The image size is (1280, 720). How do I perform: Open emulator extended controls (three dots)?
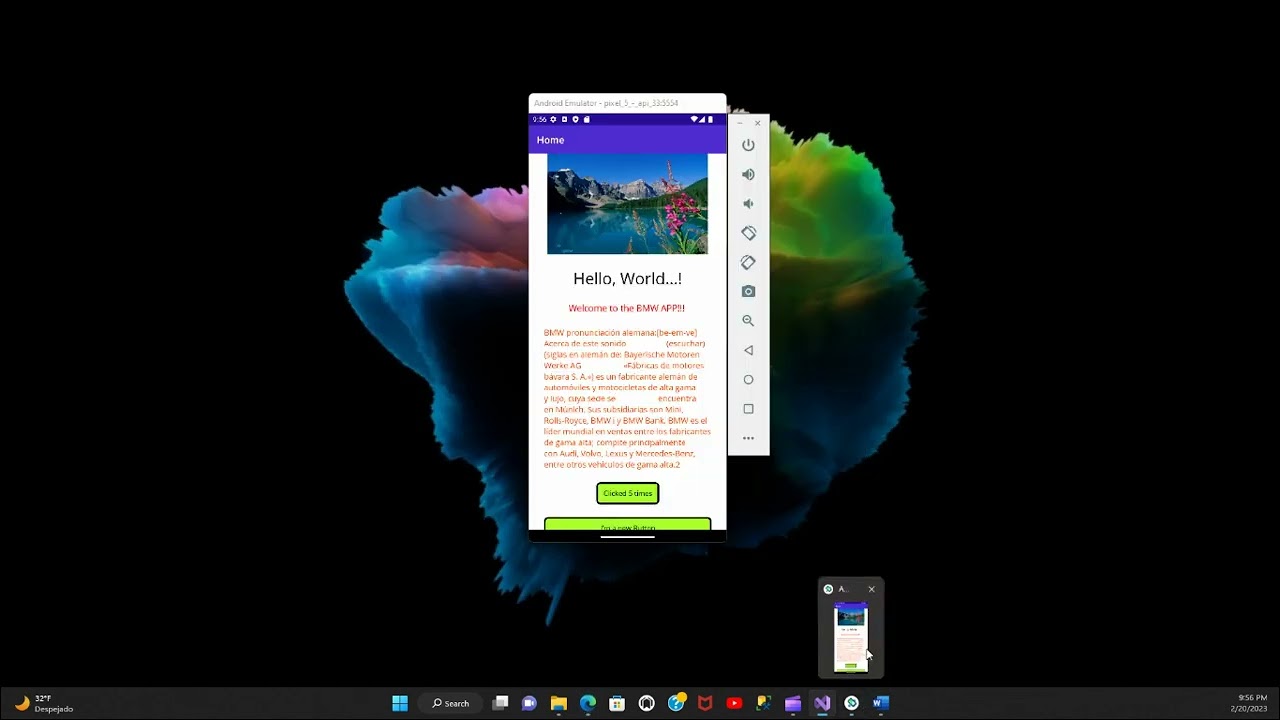click(x=748, y=438)
